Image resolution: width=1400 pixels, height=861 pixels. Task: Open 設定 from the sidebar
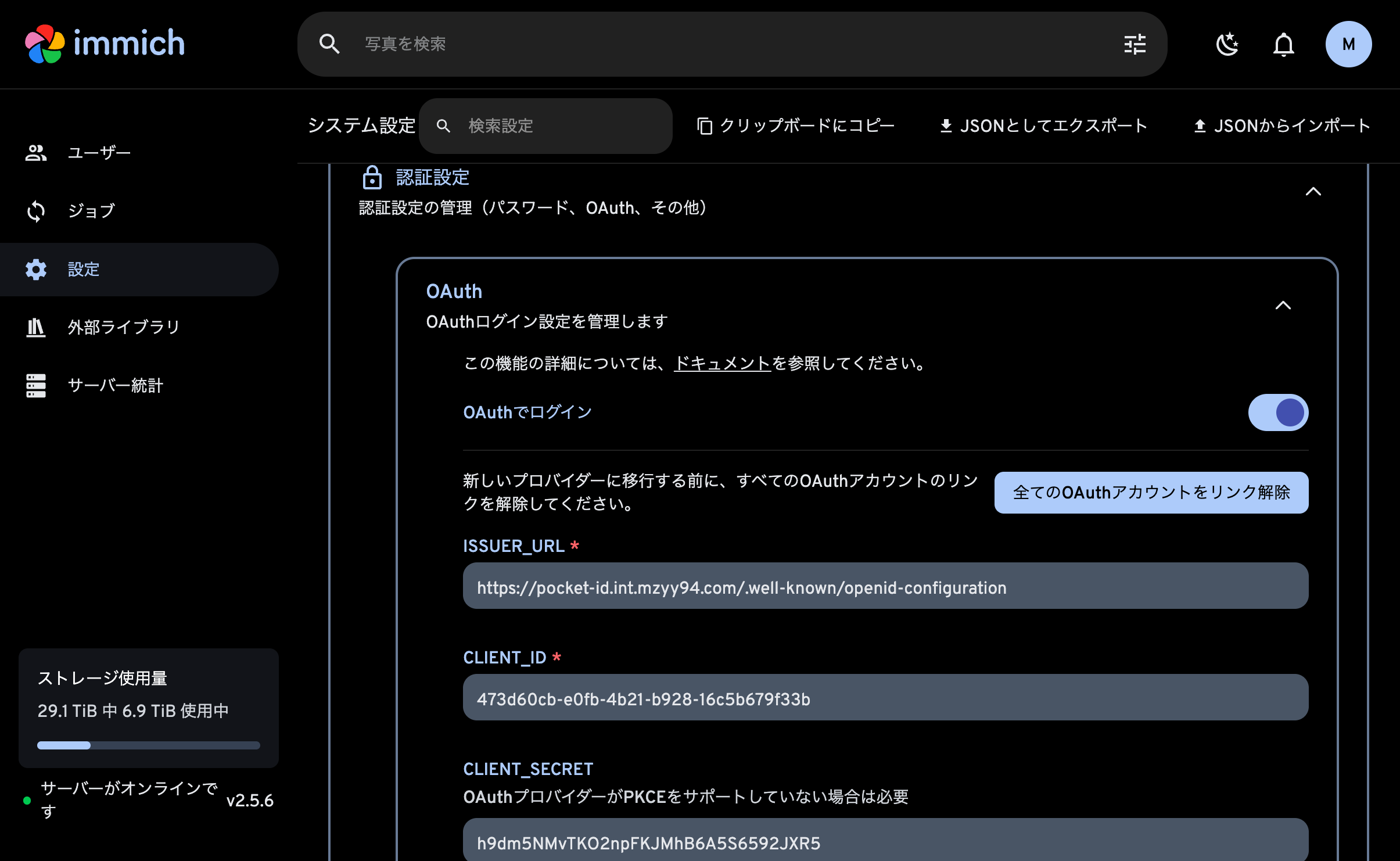[83, 269]
